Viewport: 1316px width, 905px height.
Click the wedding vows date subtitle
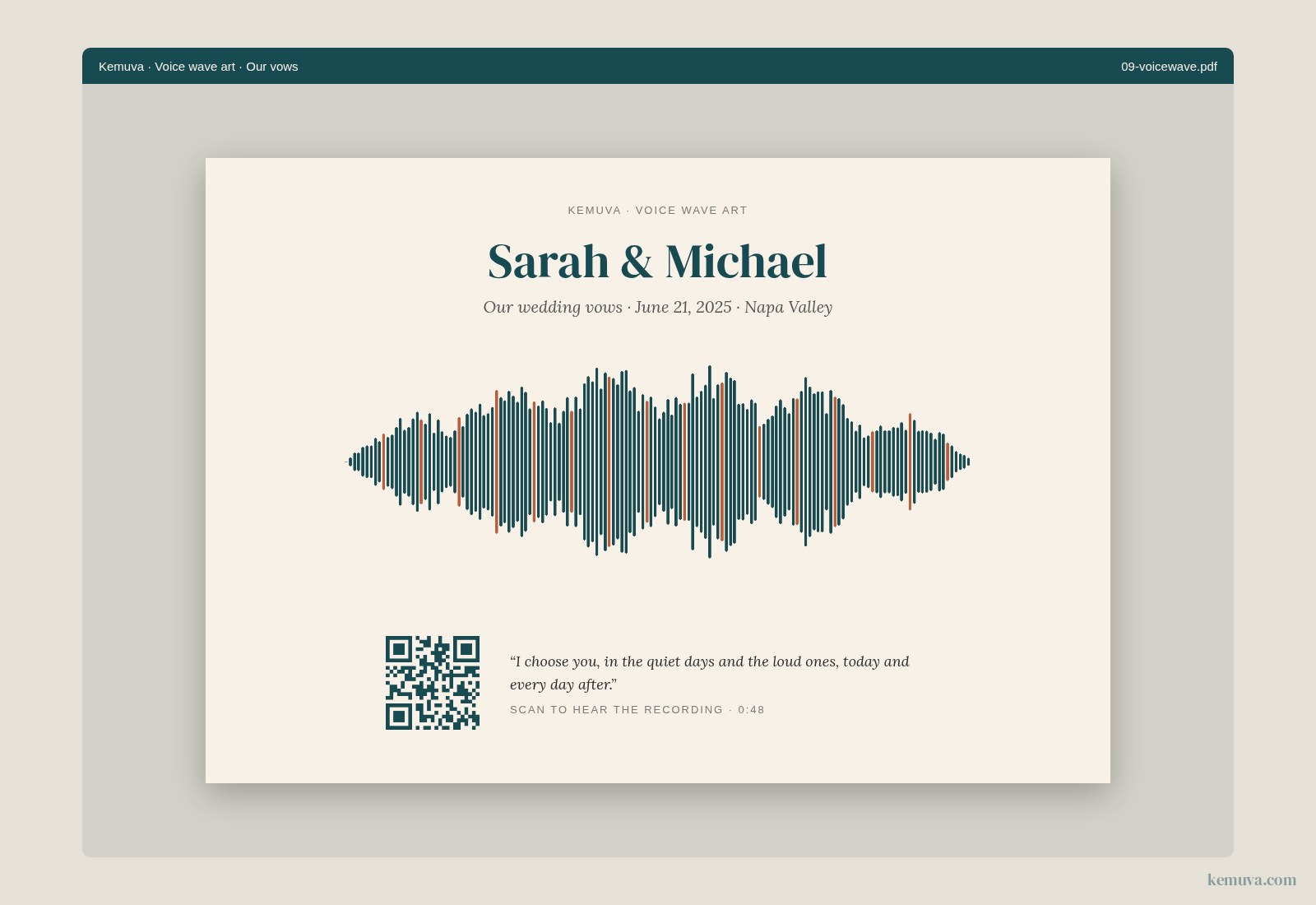tap(657, 307)
